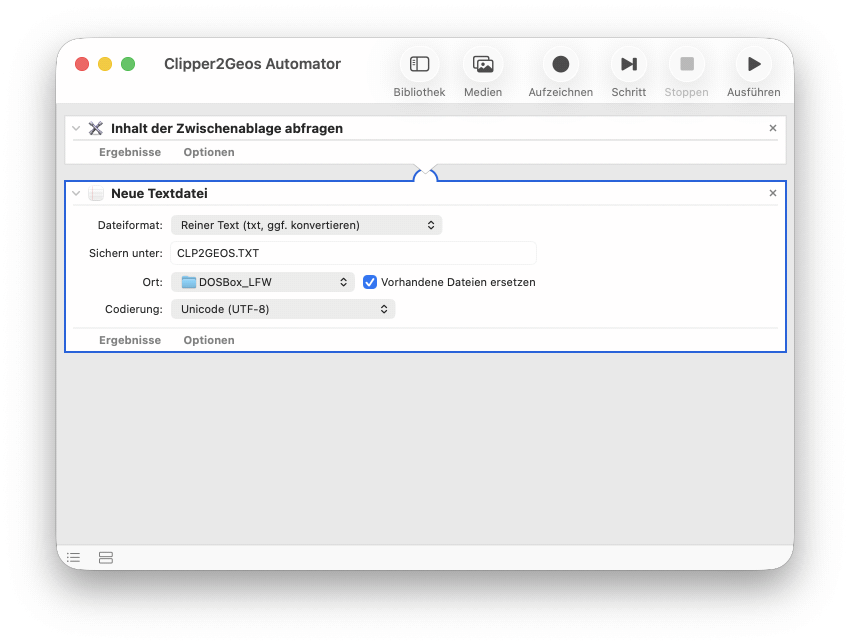Open Optionen of the clipboard action
The height and width of the screenshot is (644, 850).
pyautogui.click(x=209, y=152)
